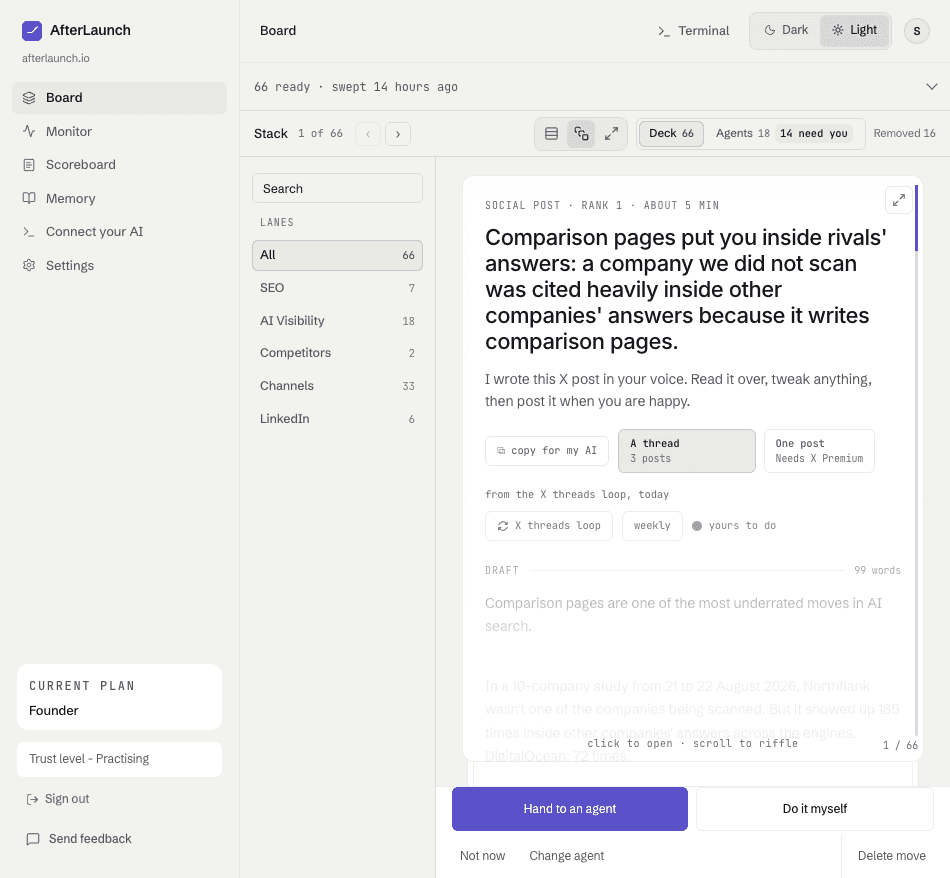
Task: Open the Memory page
Action: [119, 199]
